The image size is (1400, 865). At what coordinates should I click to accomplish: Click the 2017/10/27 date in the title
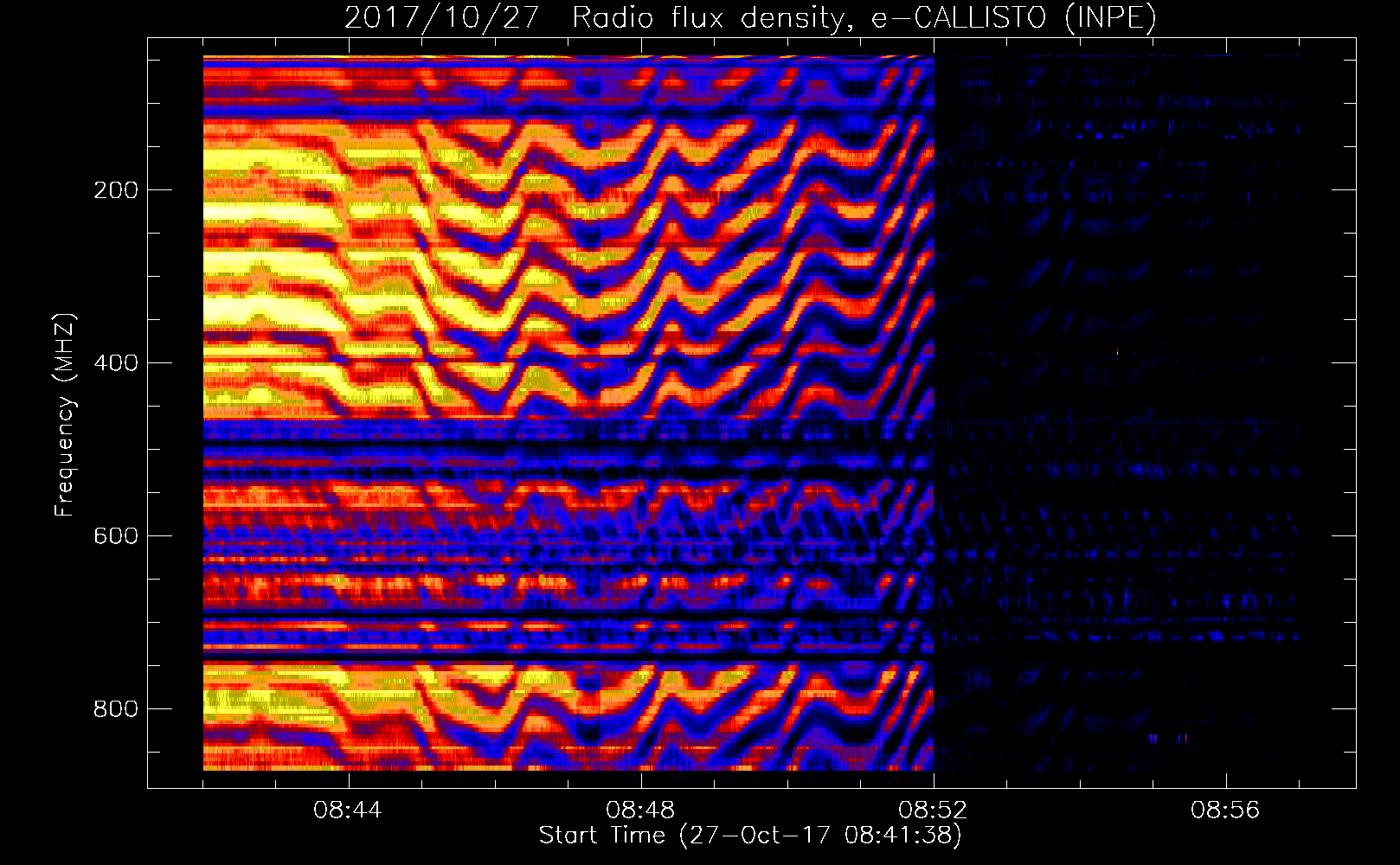click(x=442, y=17)
